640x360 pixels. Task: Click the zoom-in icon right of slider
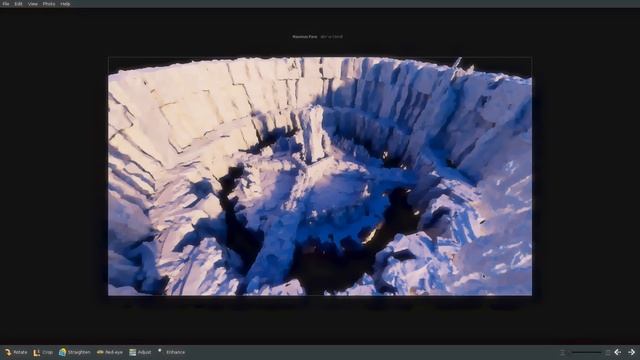point(607,352)
